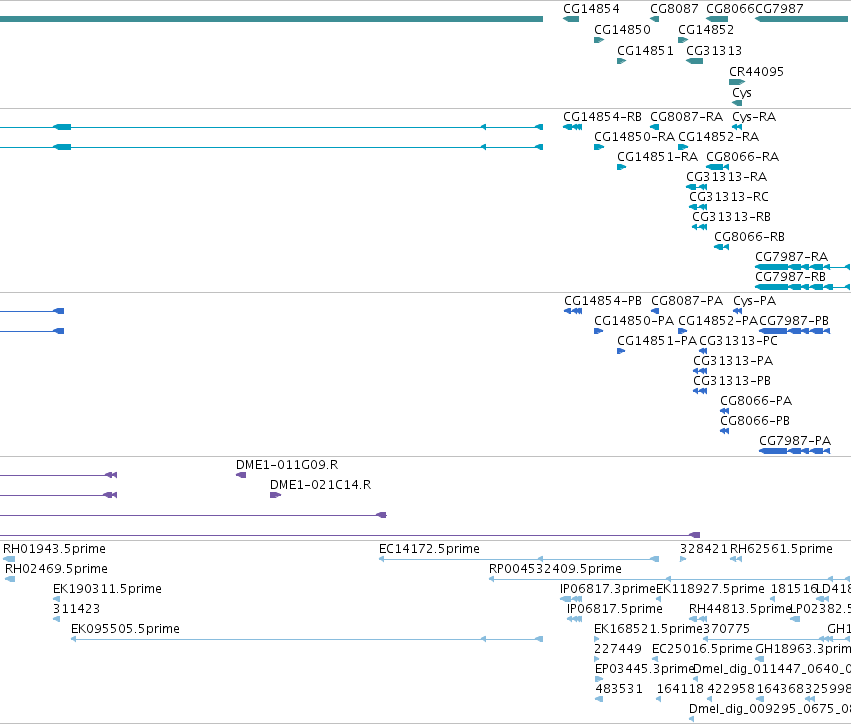851x724 pixels.
Task: Select the CG14854 gene label
Action: click(591, 9)
